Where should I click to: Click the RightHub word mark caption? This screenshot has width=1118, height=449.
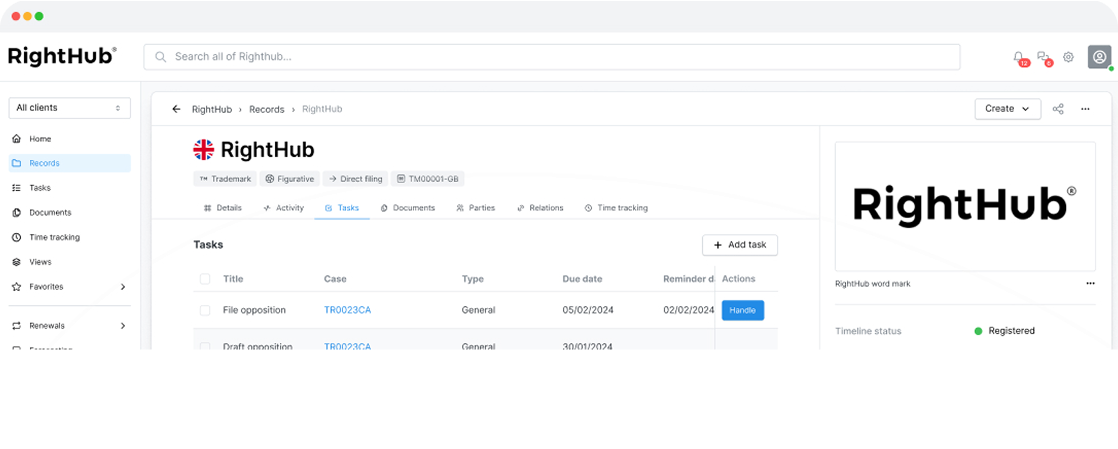pos(873,284)
